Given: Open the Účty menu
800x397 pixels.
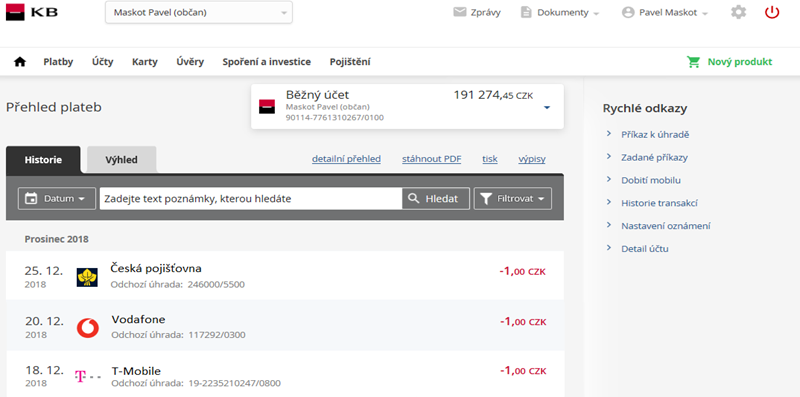Looking at the screenshot, I should pyautogui.click(x=103, y=62).
